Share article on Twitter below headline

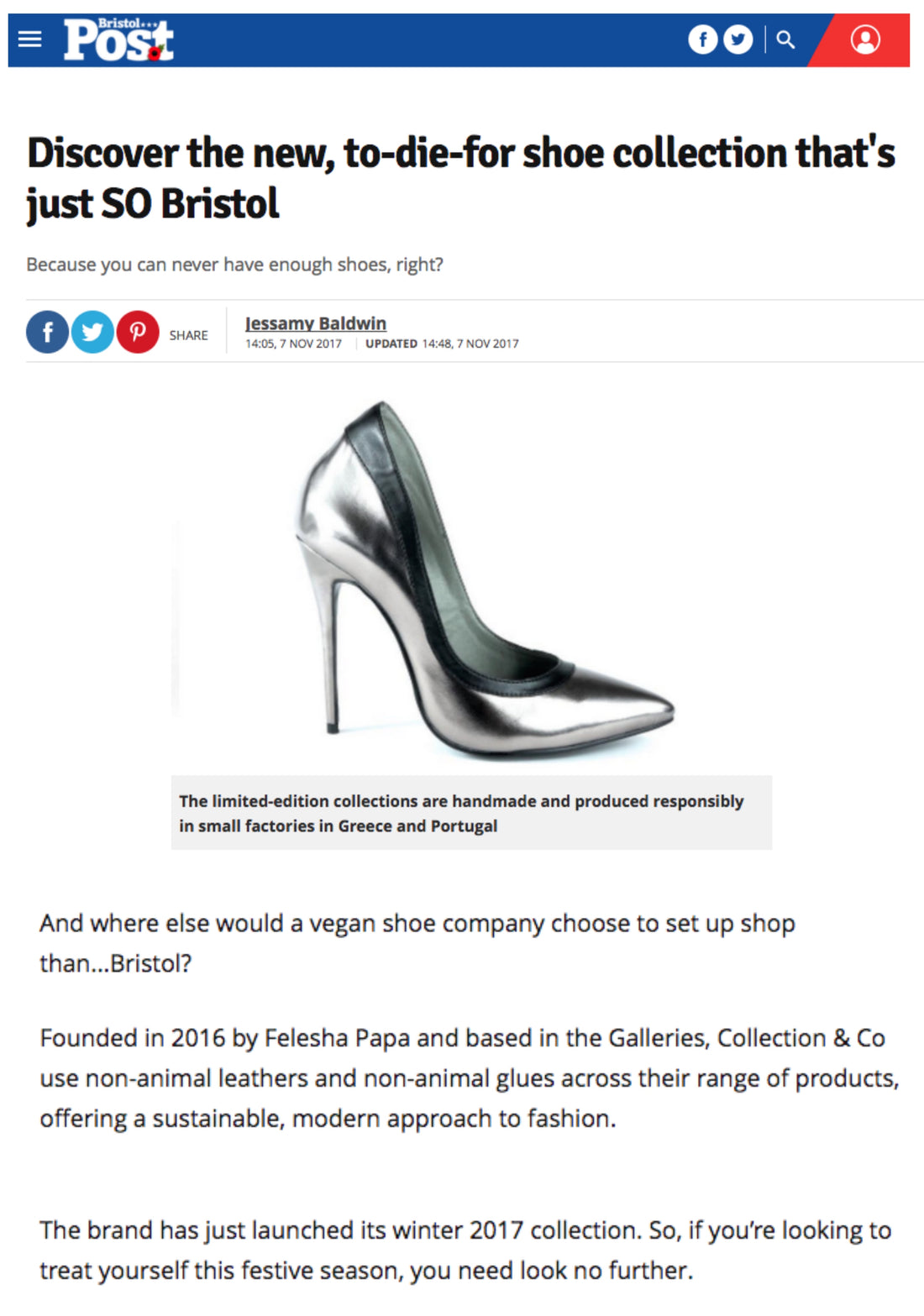[x=92, y=333]
